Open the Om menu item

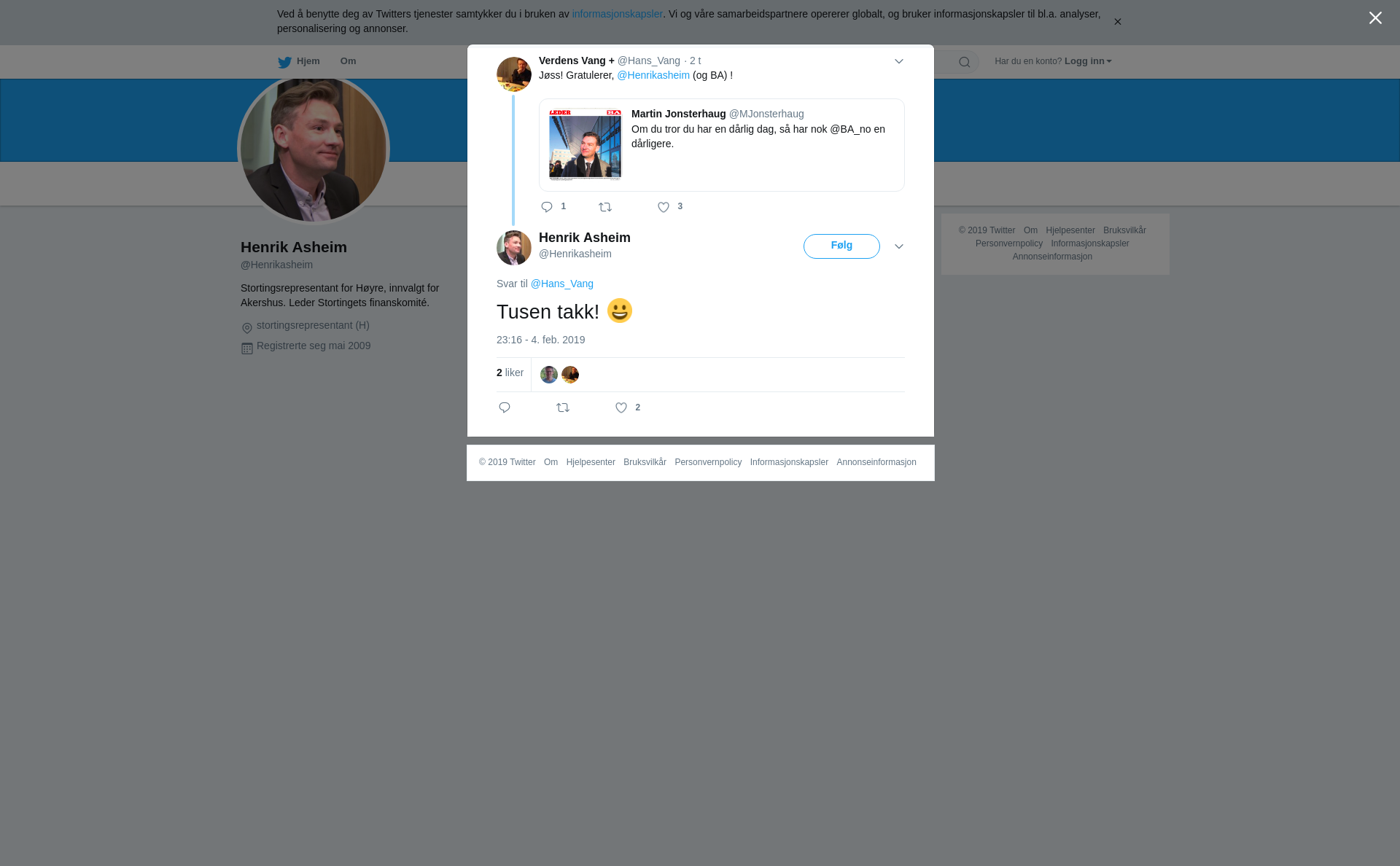tap(348, 61)
